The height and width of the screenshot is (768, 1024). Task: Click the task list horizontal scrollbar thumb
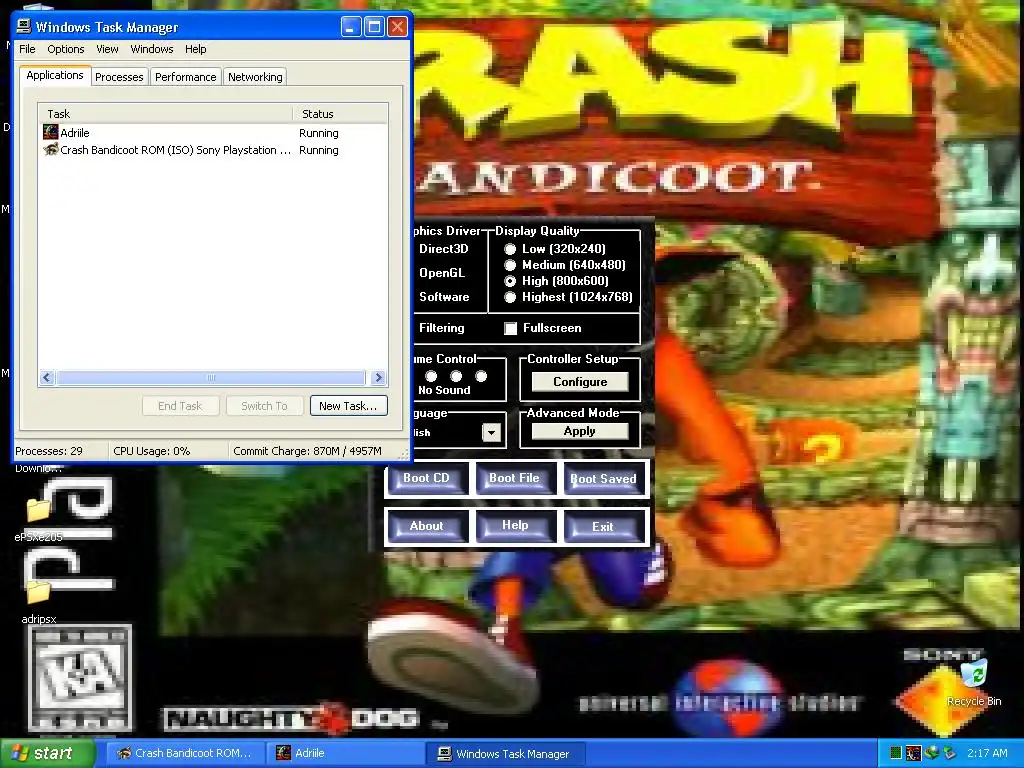(x=211, y=377)
